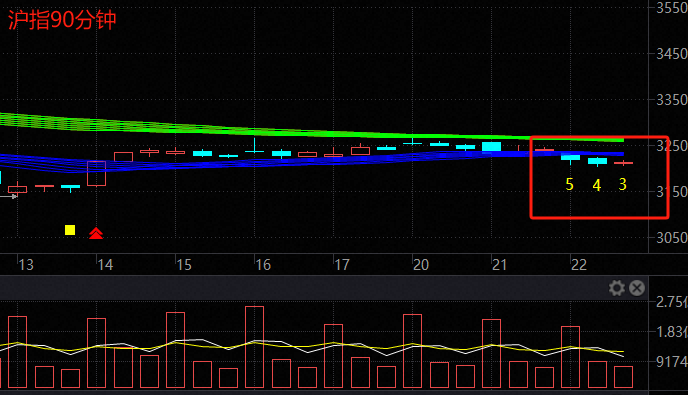Select the tallest volume bar on day 16
This screenshot has height=395, width=688.
pos(254,347)
